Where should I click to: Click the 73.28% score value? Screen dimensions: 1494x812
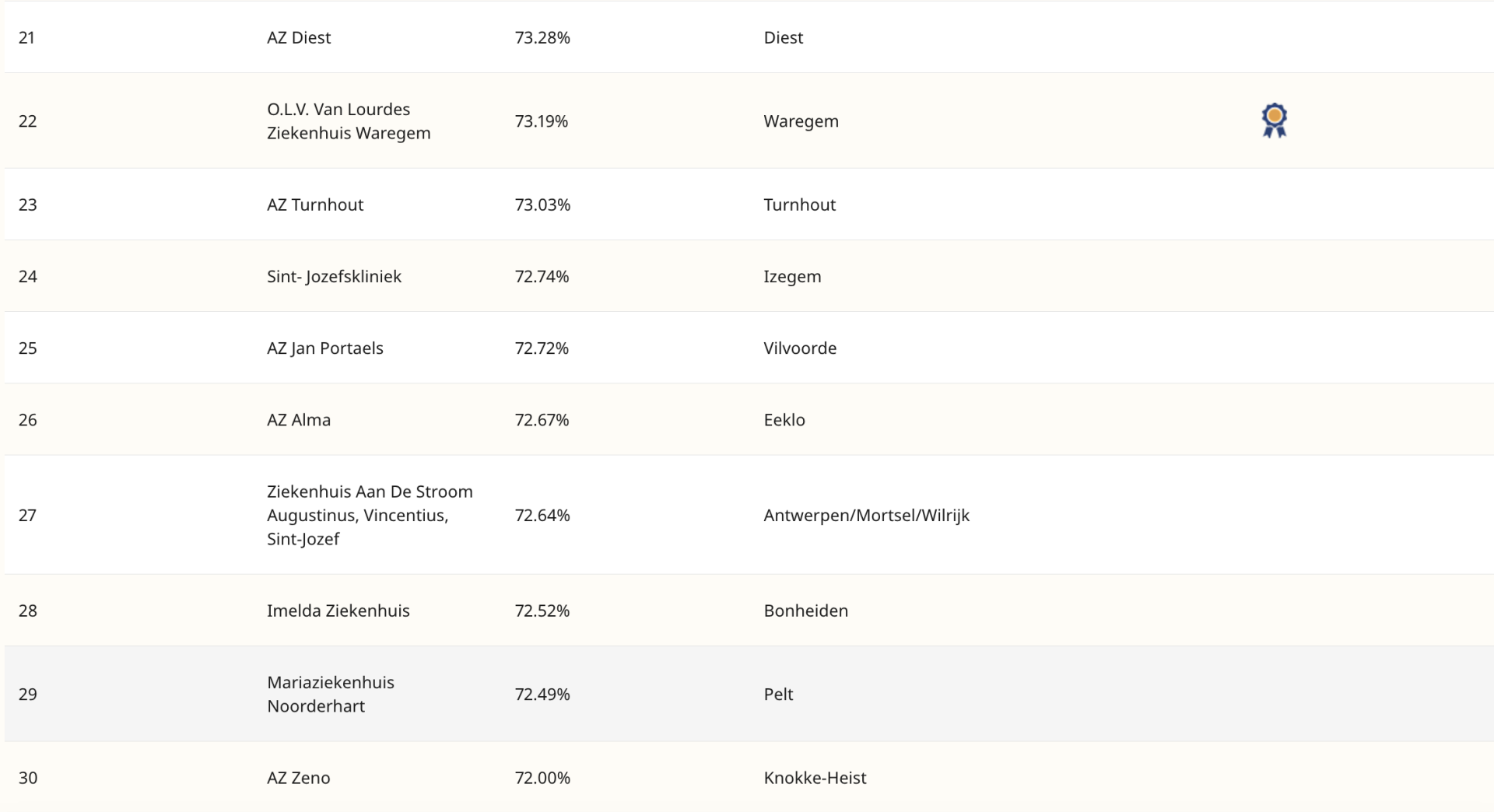(x=542, y=37)
